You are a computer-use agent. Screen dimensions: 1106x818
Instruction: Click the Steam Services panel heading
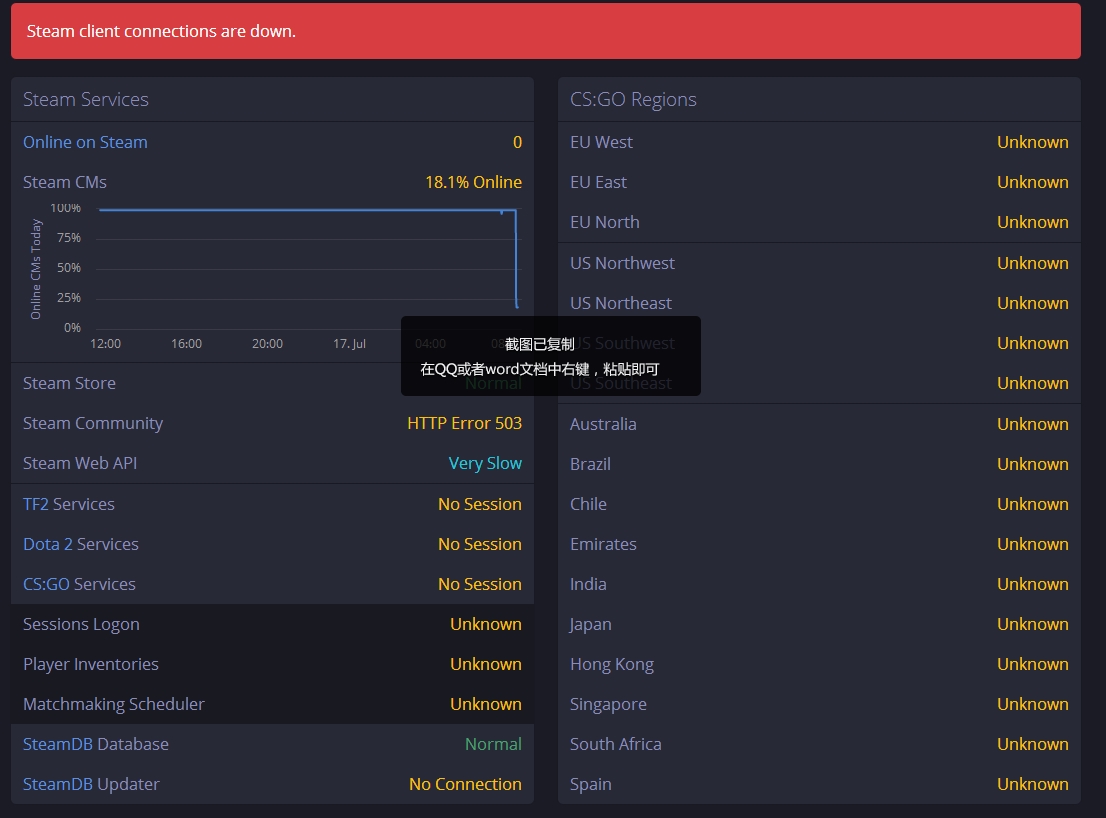tap(85, 99)
